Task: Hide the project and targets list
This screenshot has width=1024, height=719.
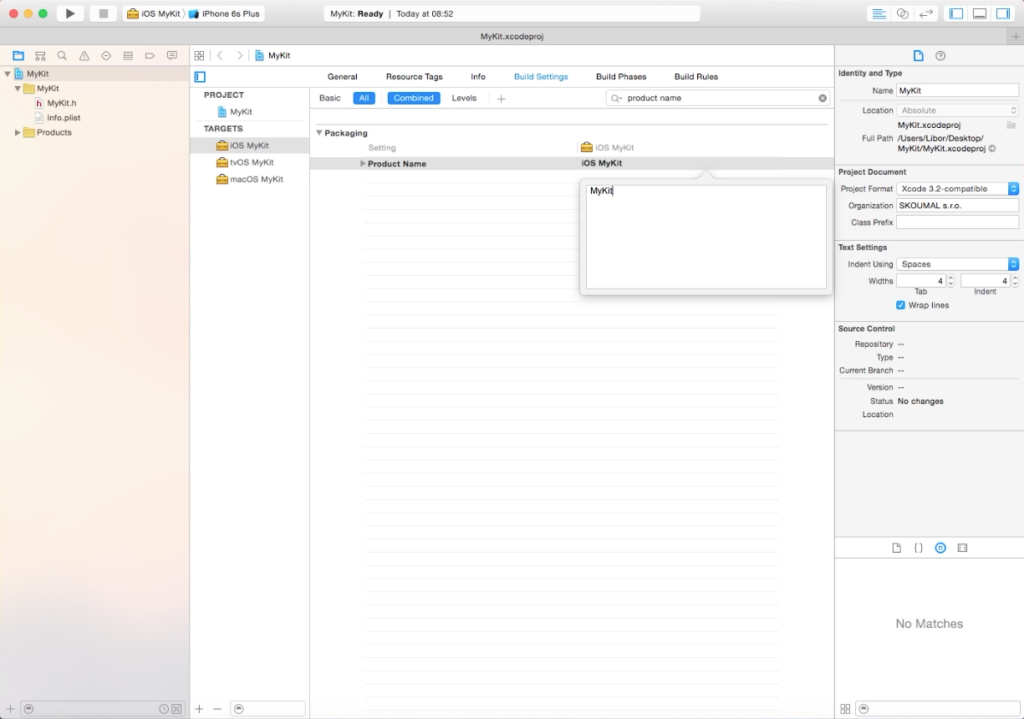Action: (x=200, y=76)
